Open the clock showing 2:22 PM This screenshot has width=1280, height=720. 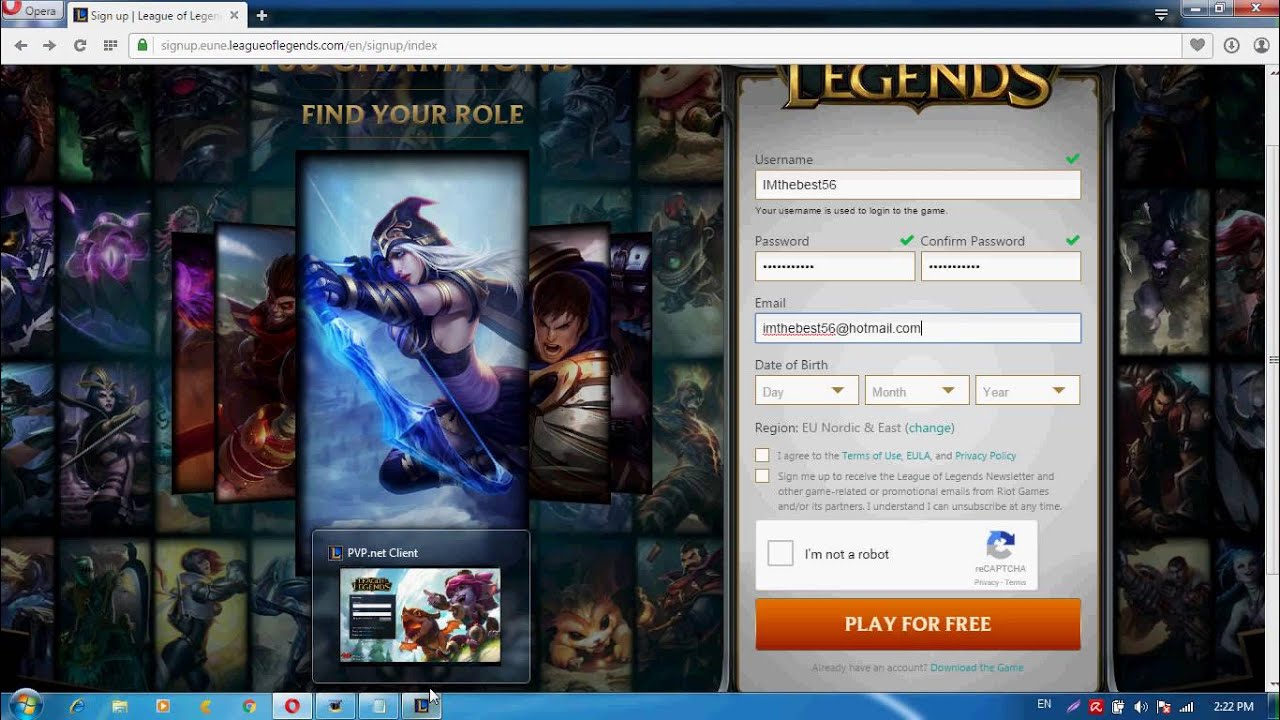click(1232, 706)
